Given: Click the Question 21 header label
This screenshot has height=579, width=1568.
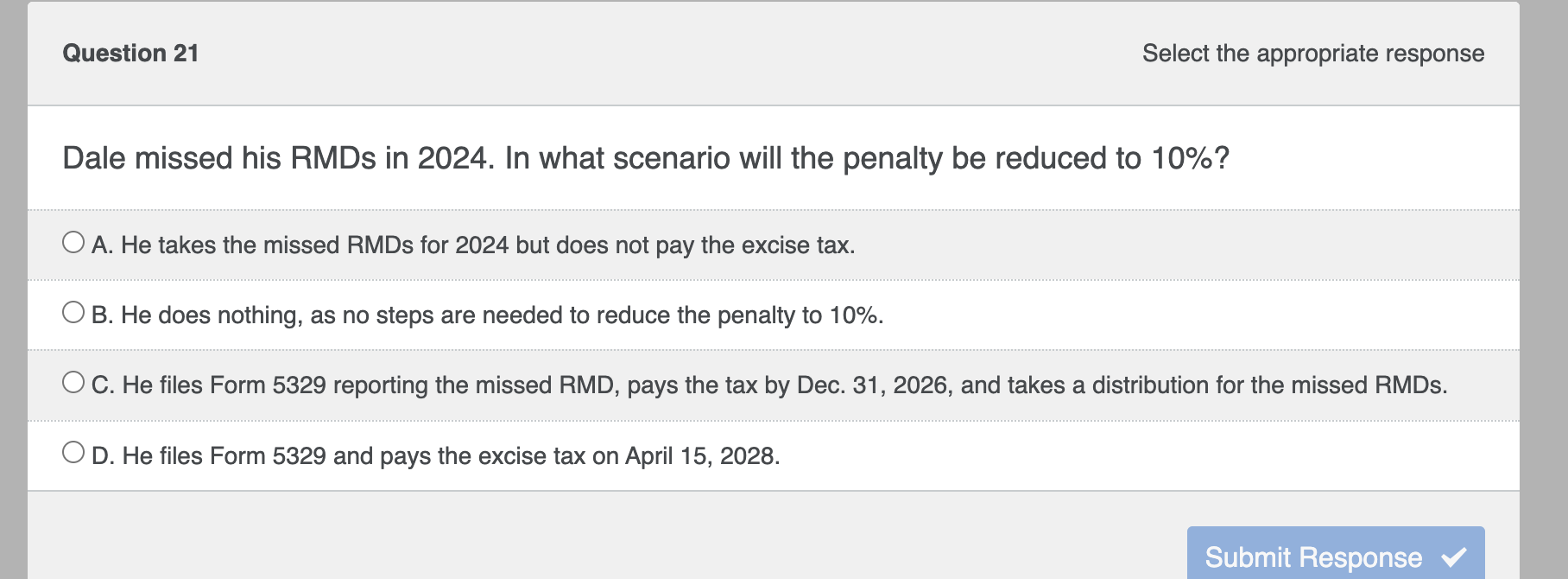Looking at the screenshot, I should pos(131,54).
